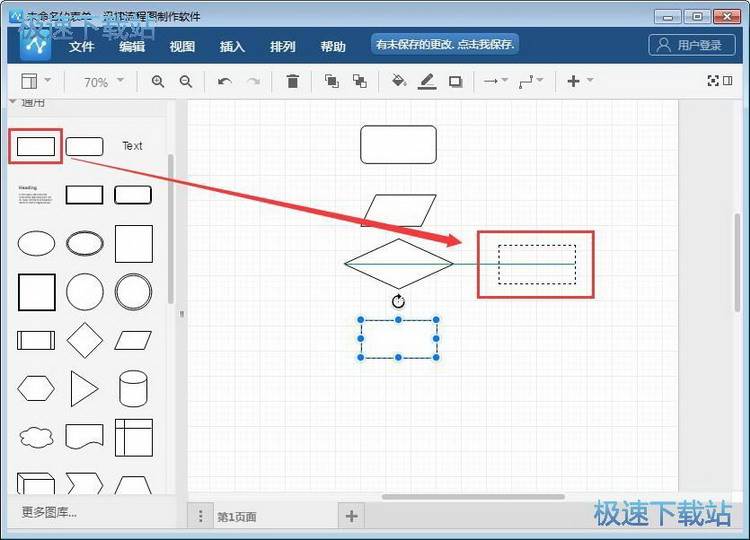Open the 排列 menu
The height and width of the screenshot is (540, 750).
tap(283, 46)
